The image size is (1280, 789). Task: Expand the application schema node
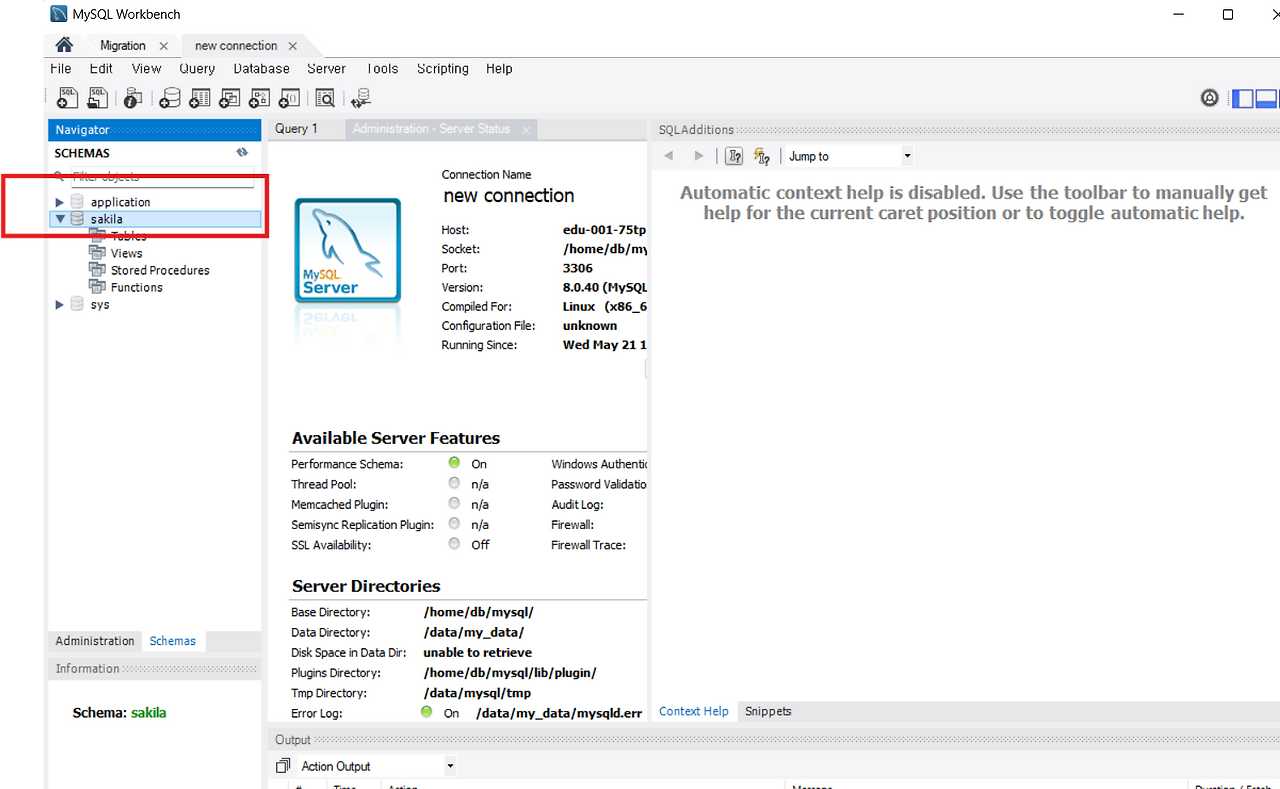[60, 202]
